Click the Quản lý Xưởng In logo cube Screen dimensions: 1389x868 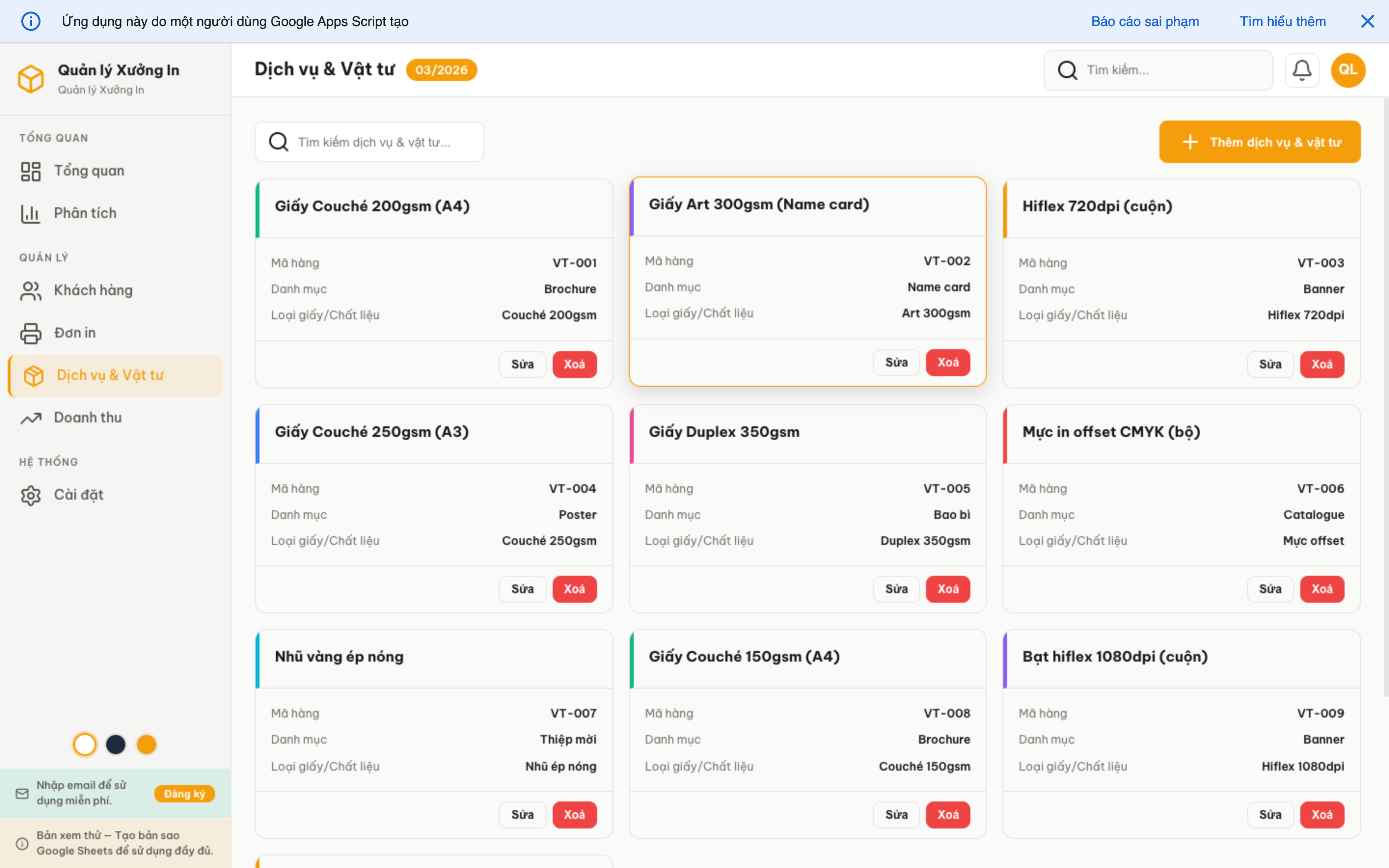(x=31, y=79)
